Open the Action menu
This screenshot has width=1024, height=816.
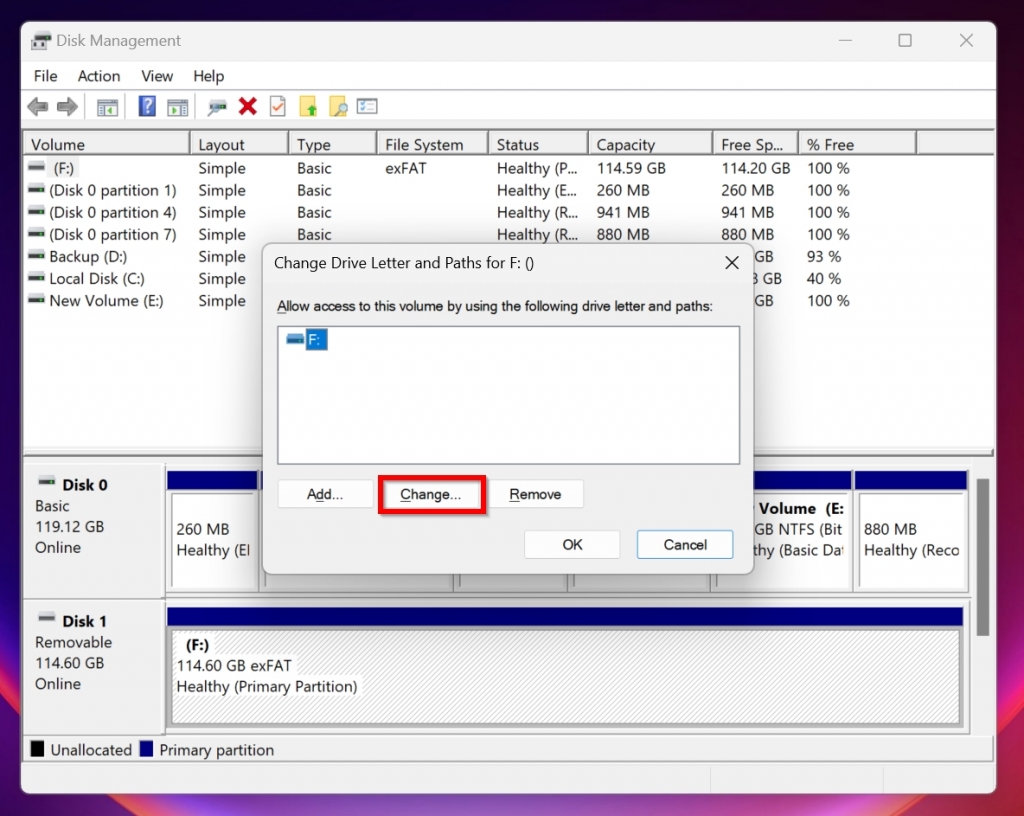[99, 76]
